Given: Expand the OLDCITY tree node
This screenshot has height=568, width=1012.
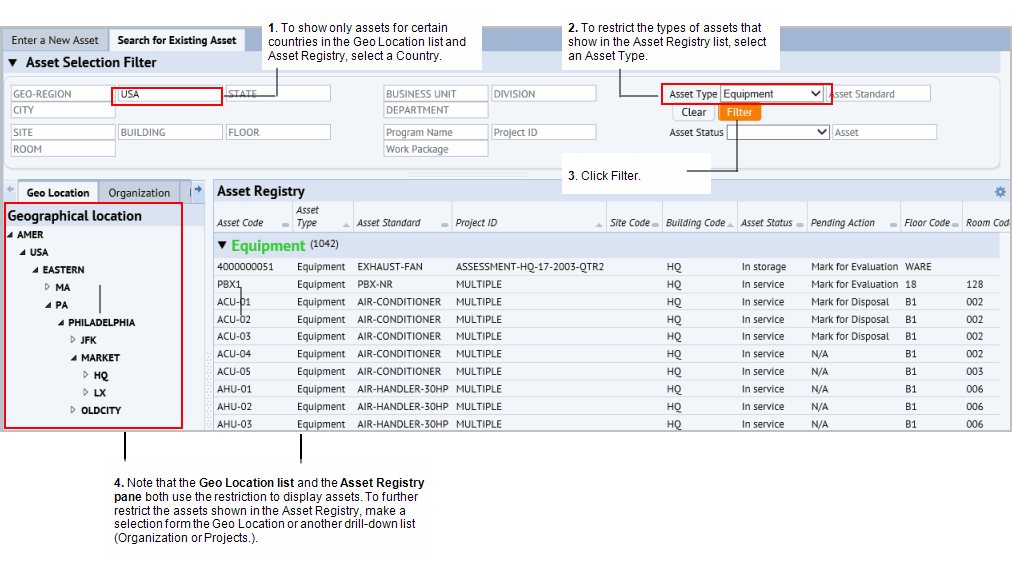Looking at the screenshot, I should click(73, 410).
